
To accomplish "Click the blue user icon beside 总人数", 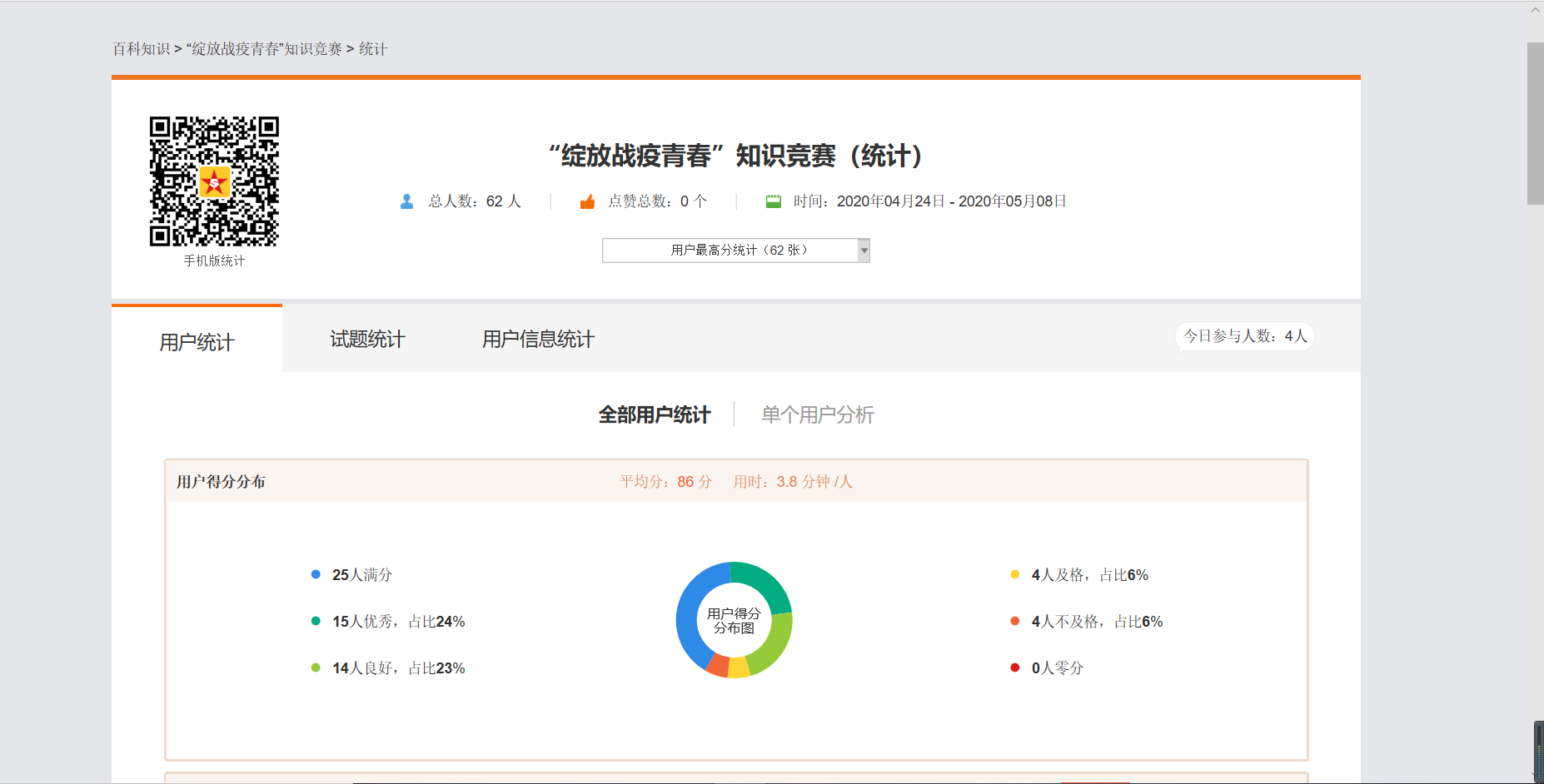I will (x=406, y=201).
